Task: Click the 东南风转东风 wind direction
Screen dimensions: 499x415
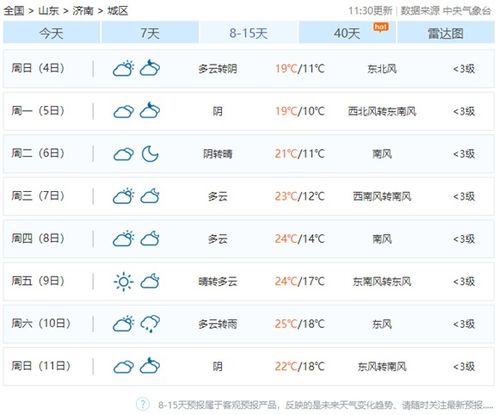Action: coord(382,282)
